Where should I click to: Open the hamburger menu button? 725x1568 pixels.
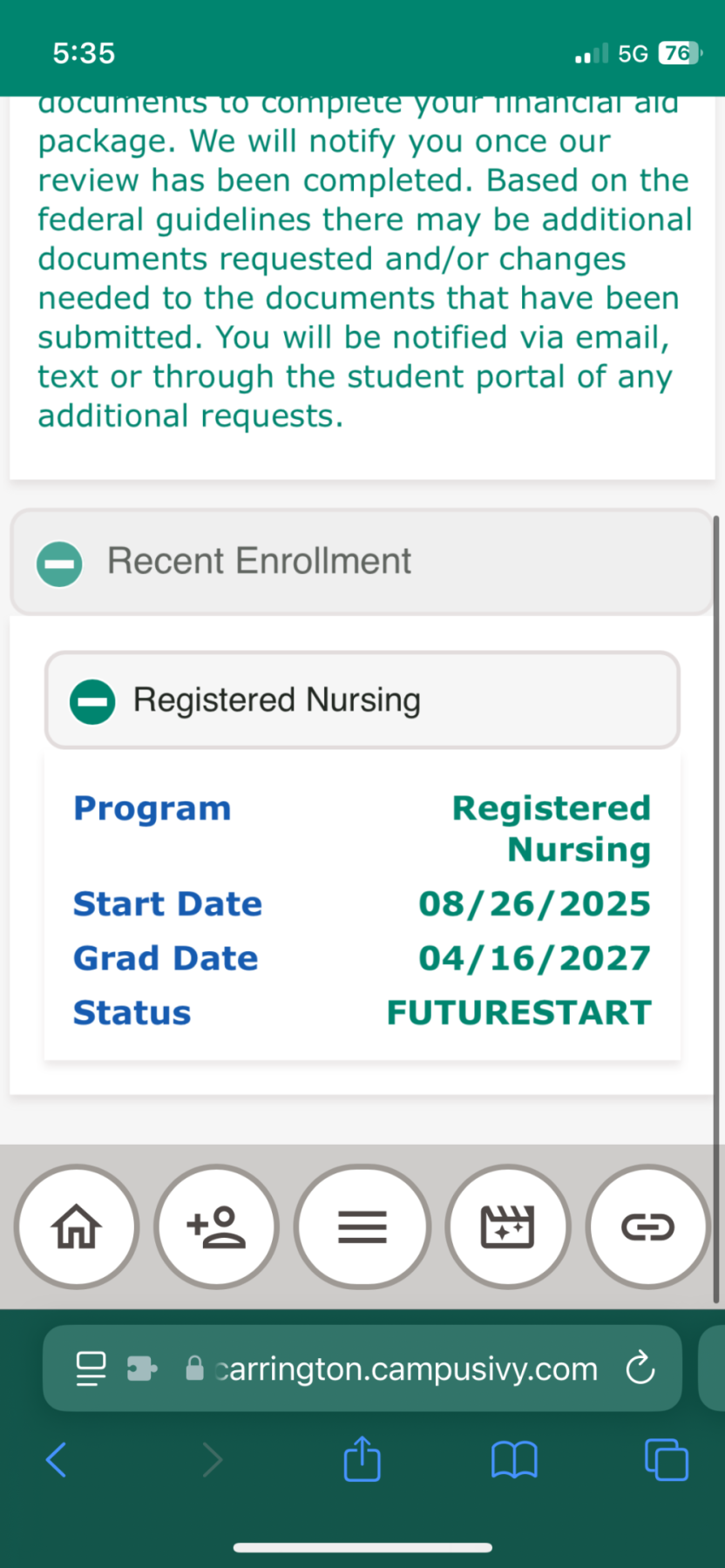coord(362,1227)
